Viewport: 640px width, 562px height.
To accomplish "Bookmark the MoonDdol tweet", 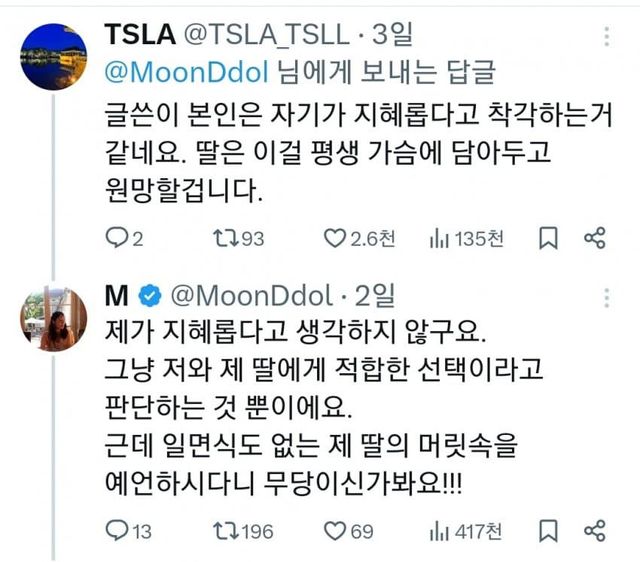I will click(547, 530).
